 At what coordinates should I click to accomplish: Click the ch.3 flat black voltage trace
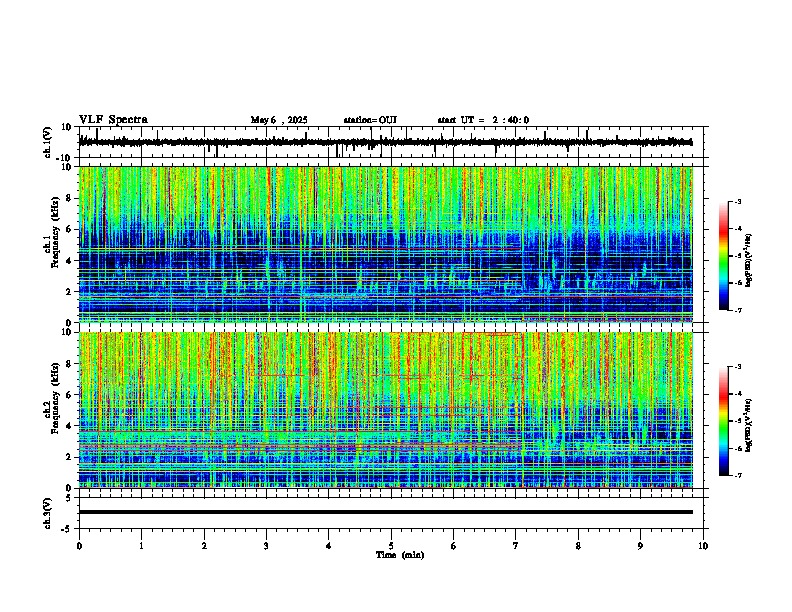[386, 512]
